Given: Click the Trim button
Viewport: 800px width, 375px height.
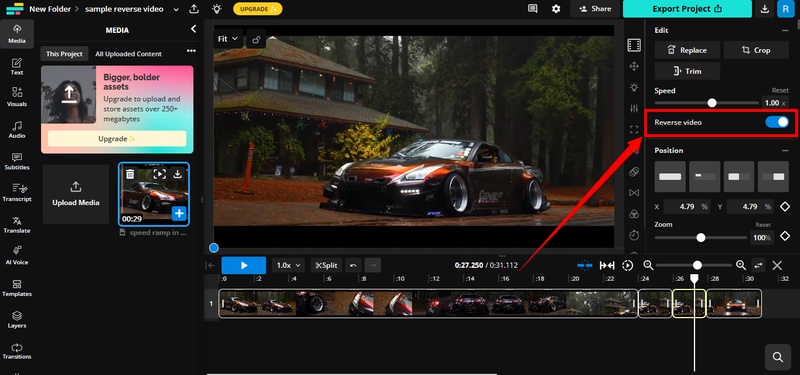Looking at the screenshot, I should point(687,71).
